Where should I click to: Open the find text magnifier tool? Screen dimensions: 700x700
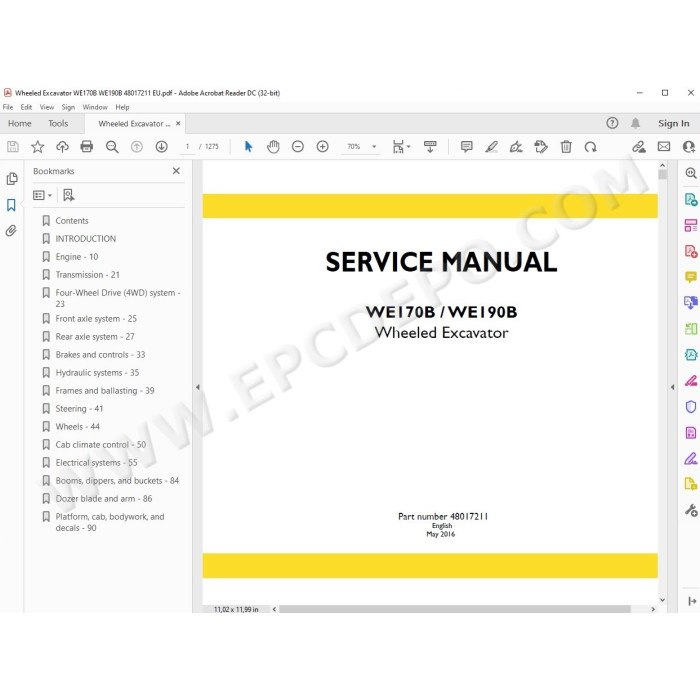point(112,147)
